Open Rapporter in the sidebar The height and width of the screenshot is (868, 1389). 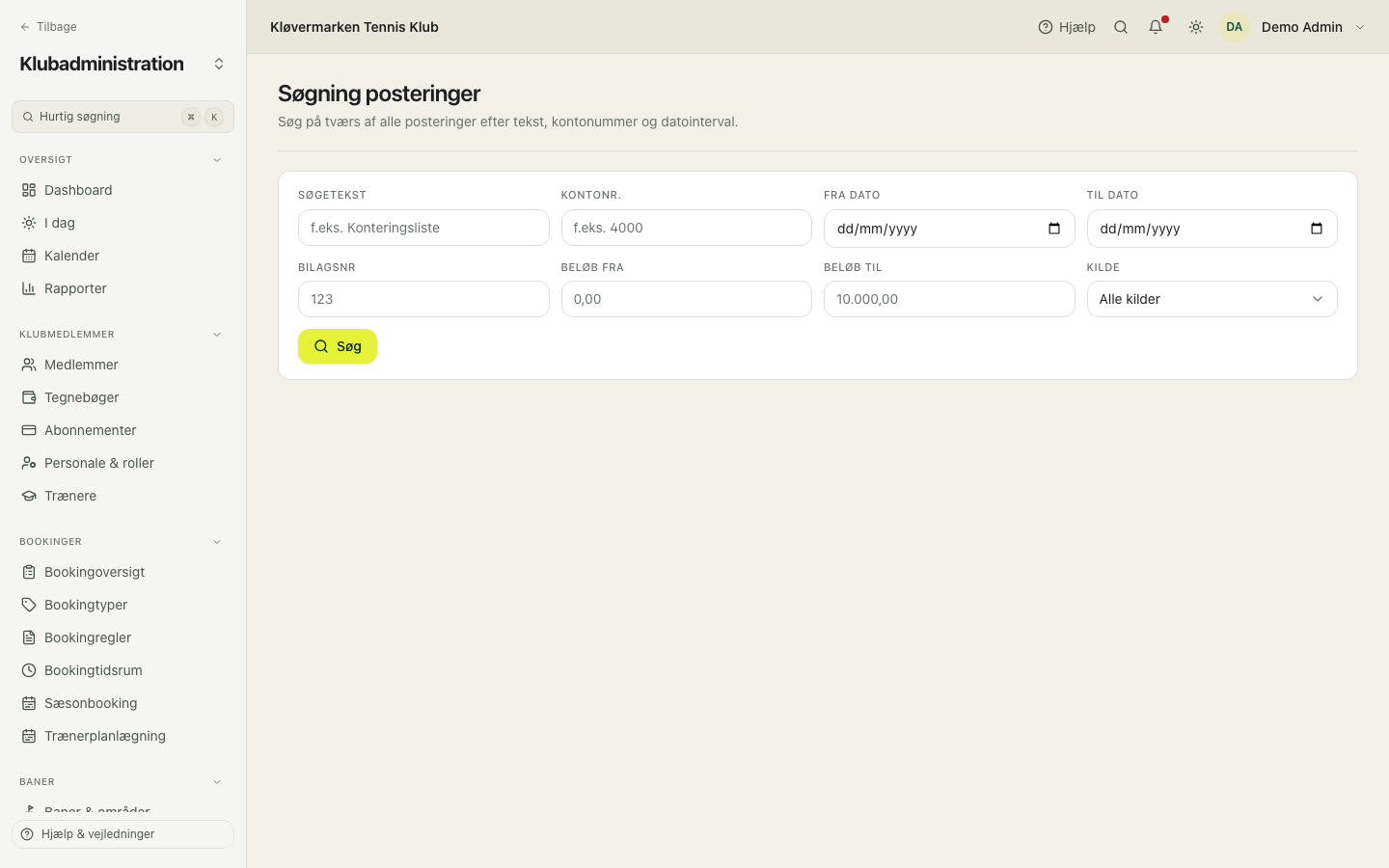tap(123, 288)
